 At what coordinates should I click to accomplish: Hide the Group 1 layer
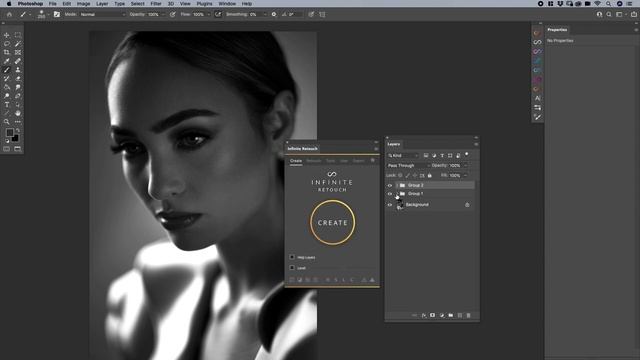[390, 194]
